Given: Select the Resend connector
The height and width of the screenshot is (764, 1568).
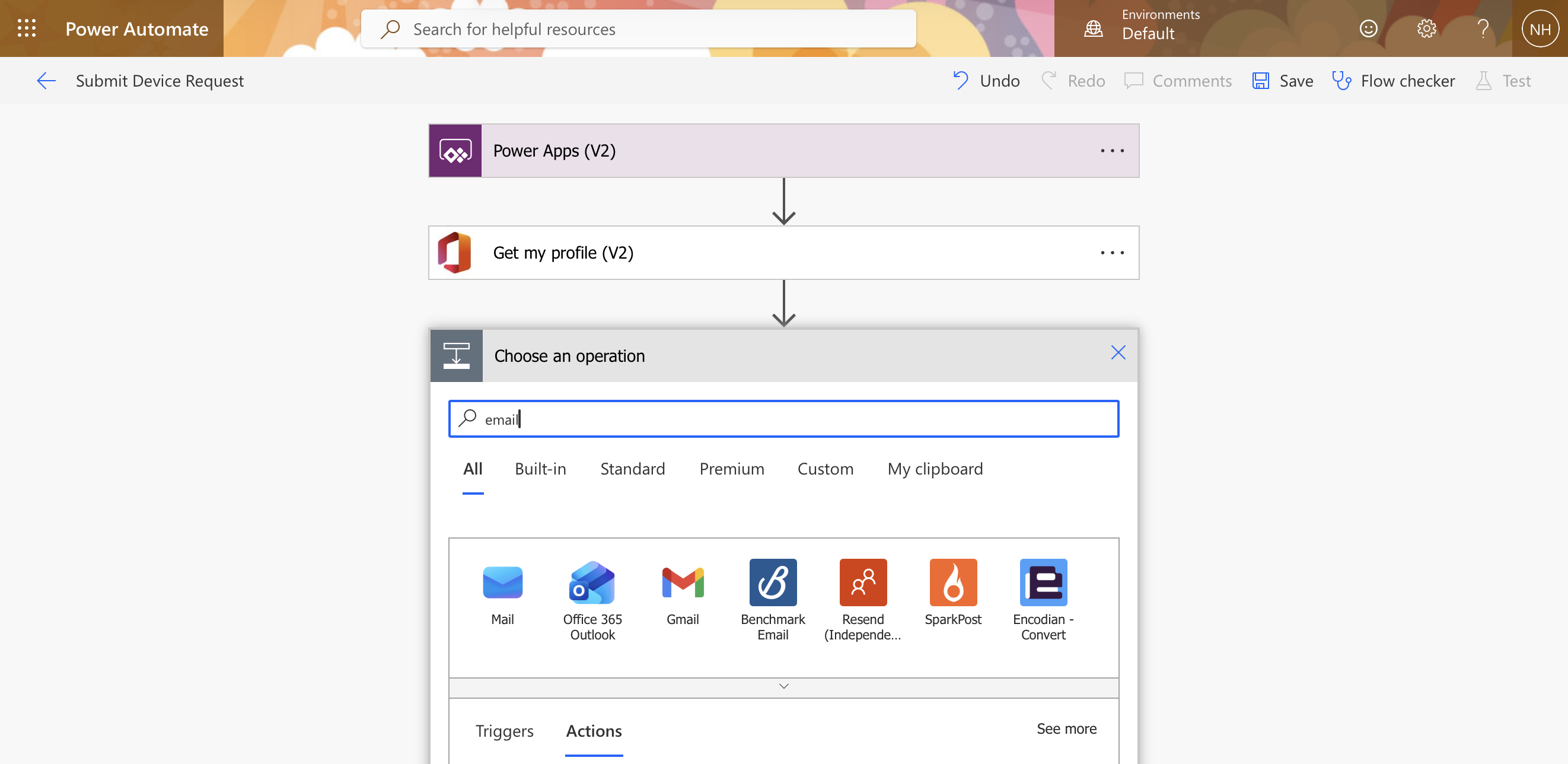Looking at the screenshot, I should 862,600.
